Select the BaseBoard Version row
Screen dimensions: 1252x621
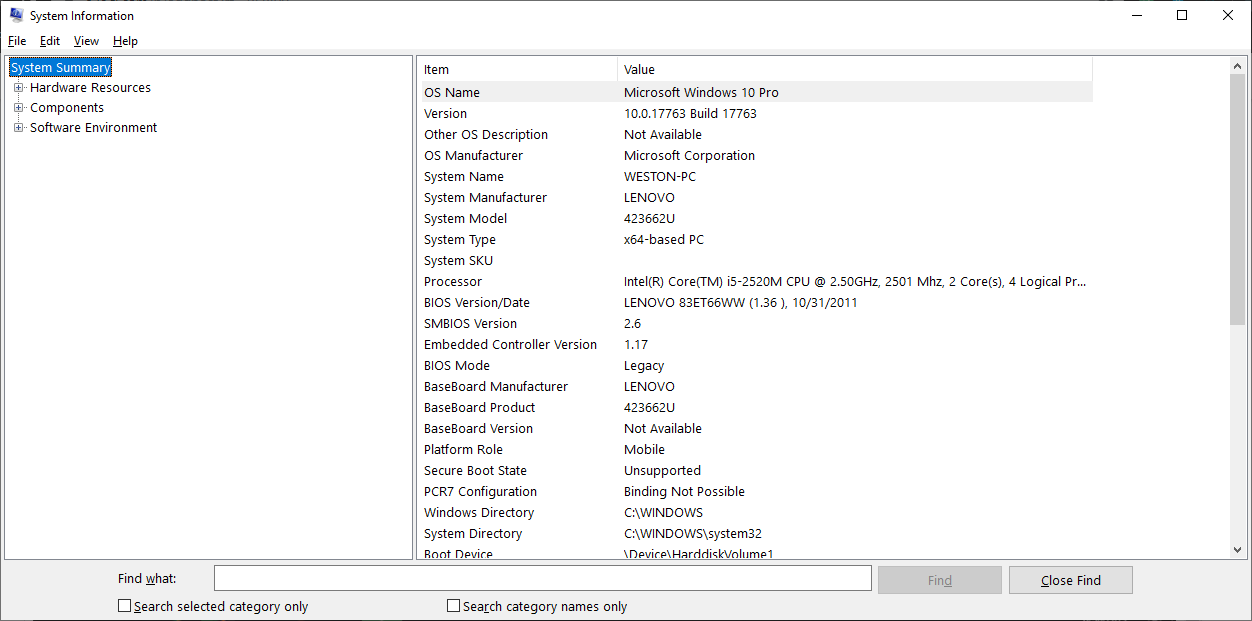click(x=755, y=428)
